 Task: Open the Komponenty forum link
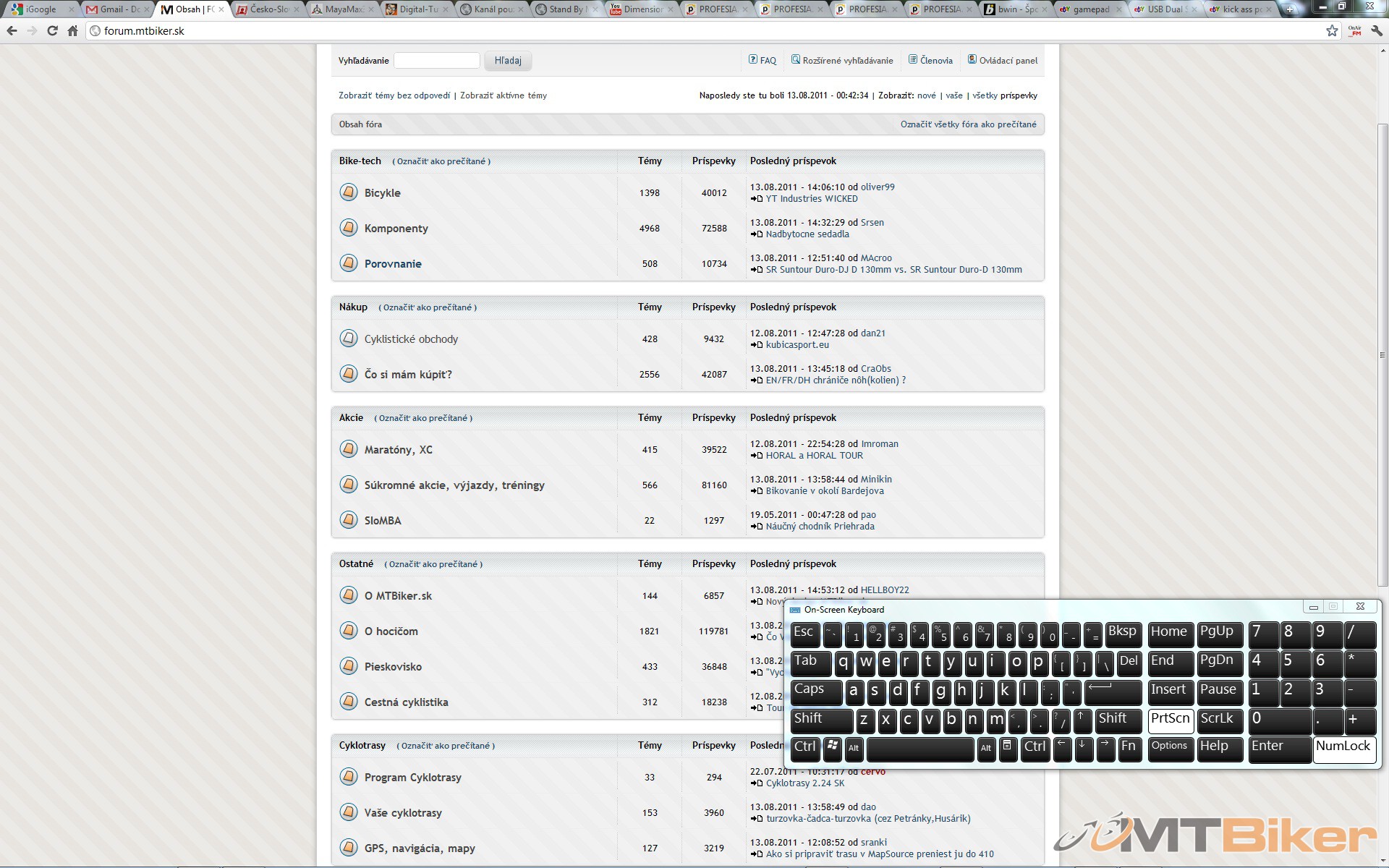[396, 229]
